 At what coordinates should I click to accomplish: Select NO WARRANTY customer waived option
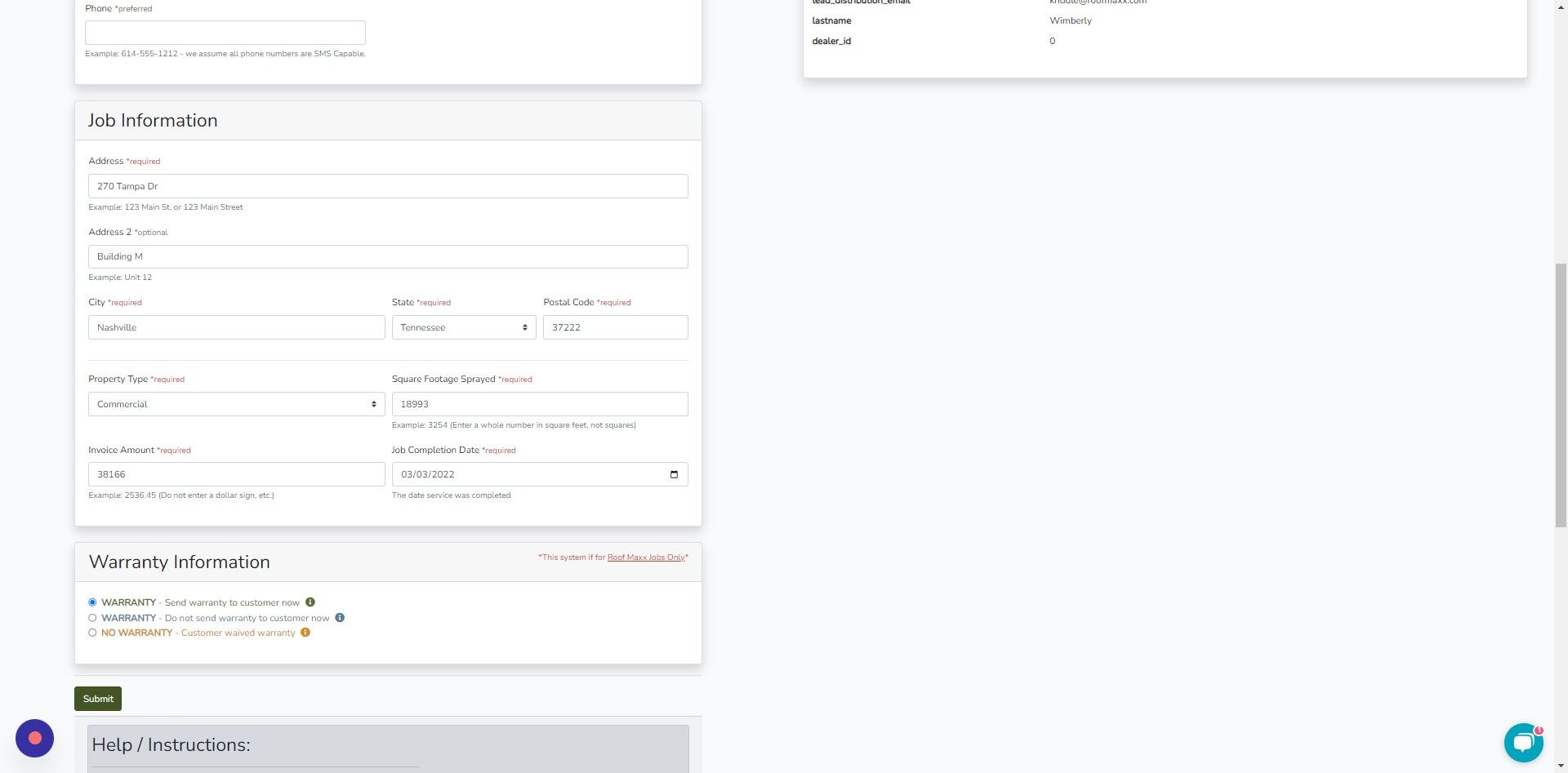tap(92, 633)
